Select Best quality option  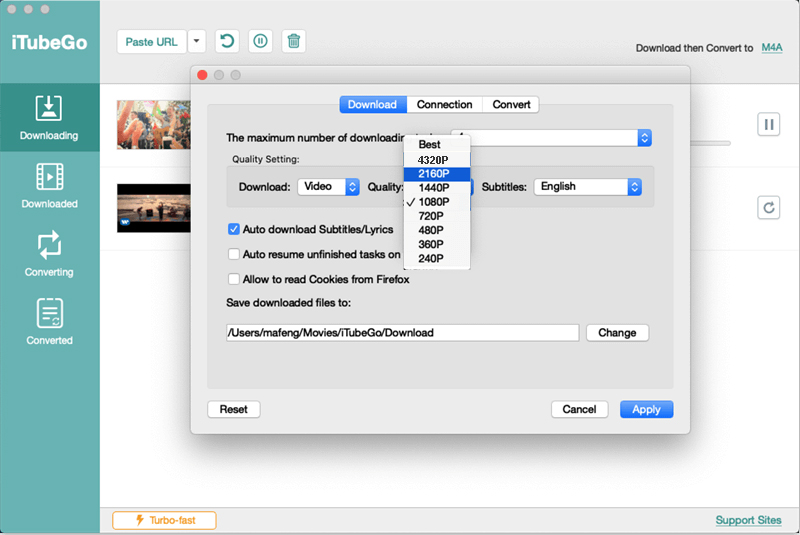point(437,145)
